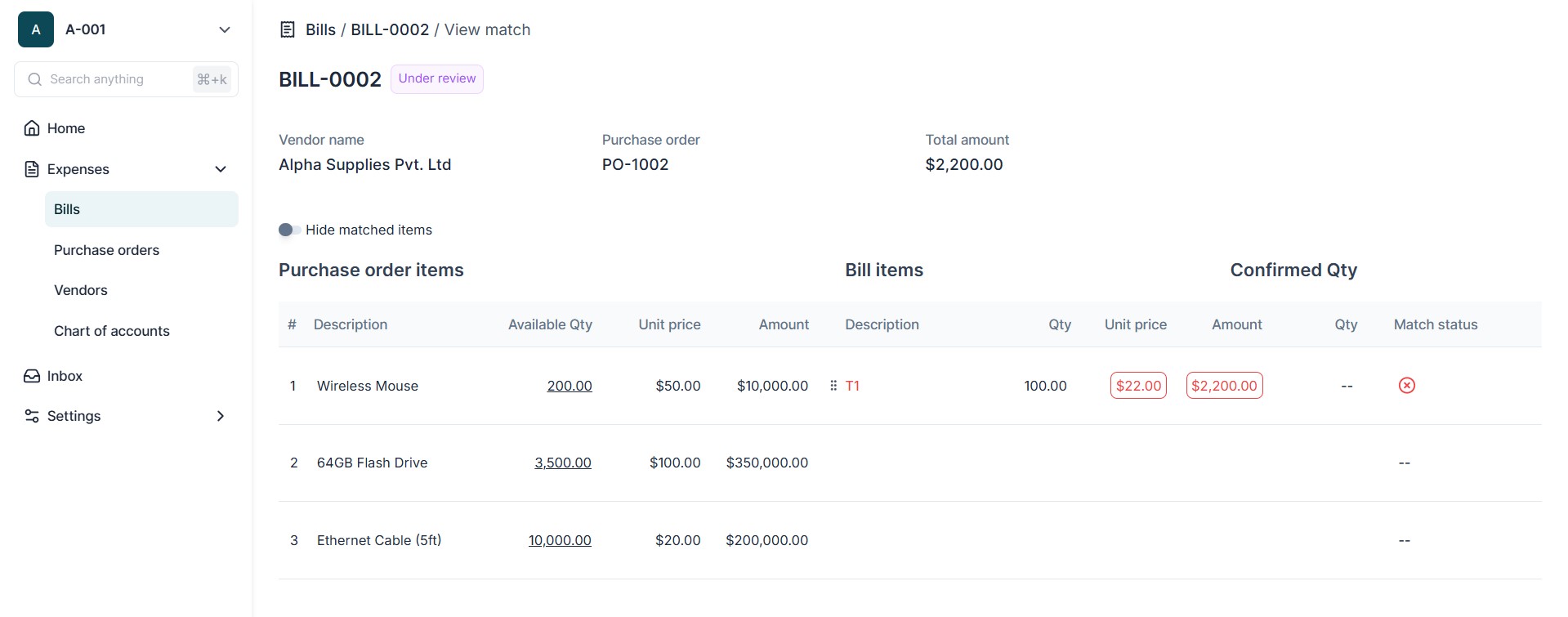This screenshot has width=1568, height=617.
Task: Click the A-001 account avatar
Action: tap(36, 29)
